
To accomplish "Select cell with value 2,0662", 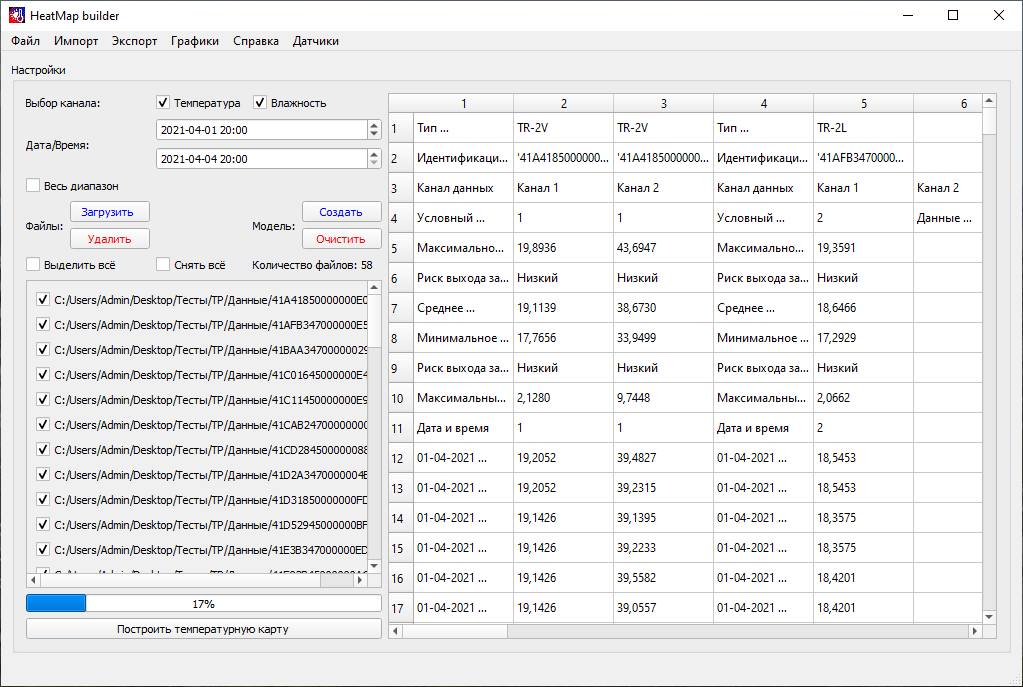I will (863, 398).
